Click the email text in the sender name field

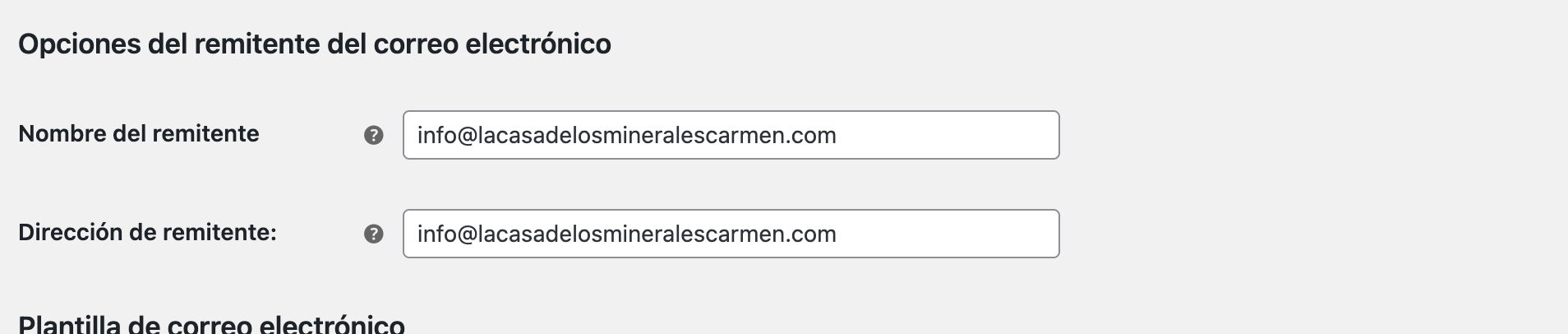coord(626,135)
